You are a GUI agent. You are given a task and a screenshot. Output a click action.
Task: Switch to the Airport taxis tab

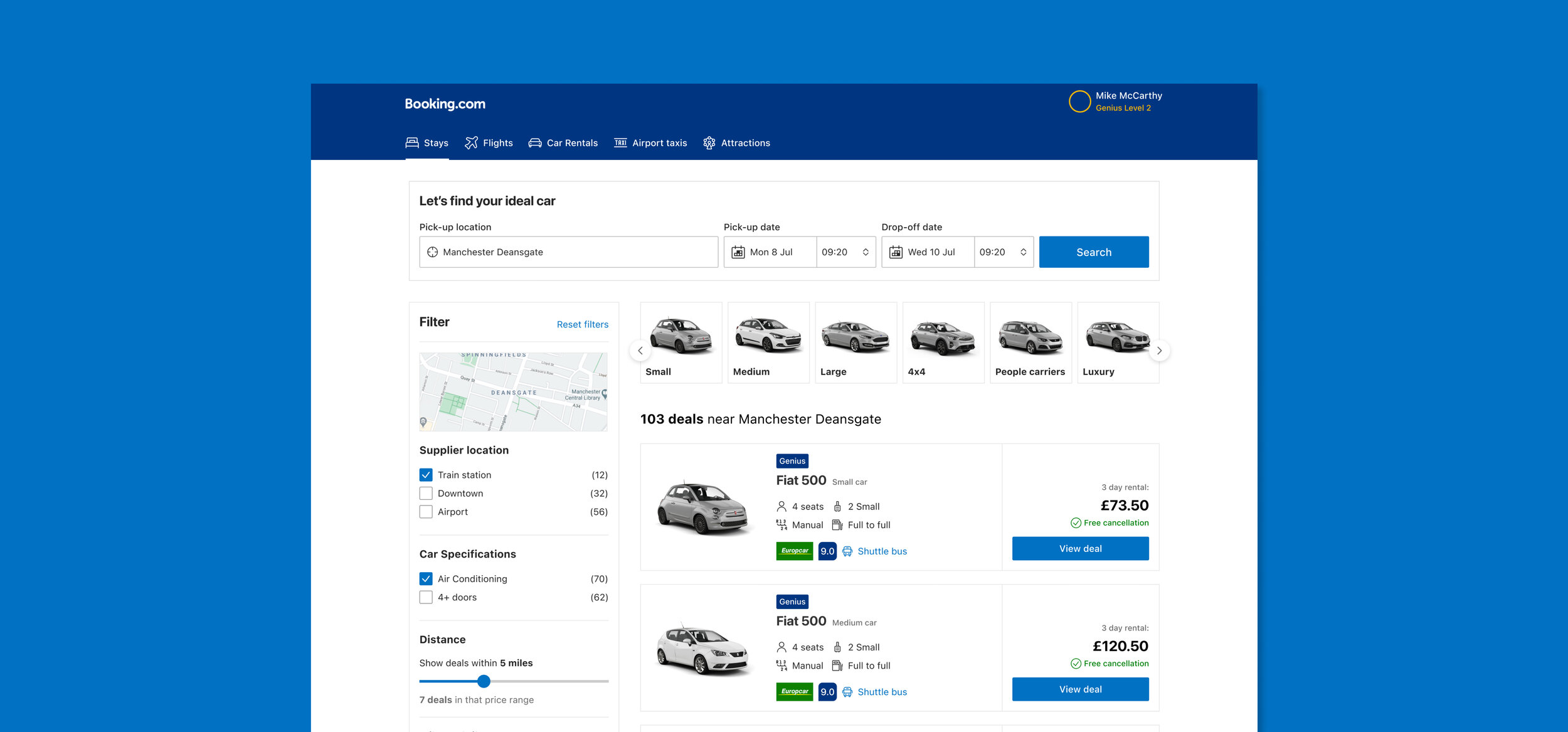(650, 143)
